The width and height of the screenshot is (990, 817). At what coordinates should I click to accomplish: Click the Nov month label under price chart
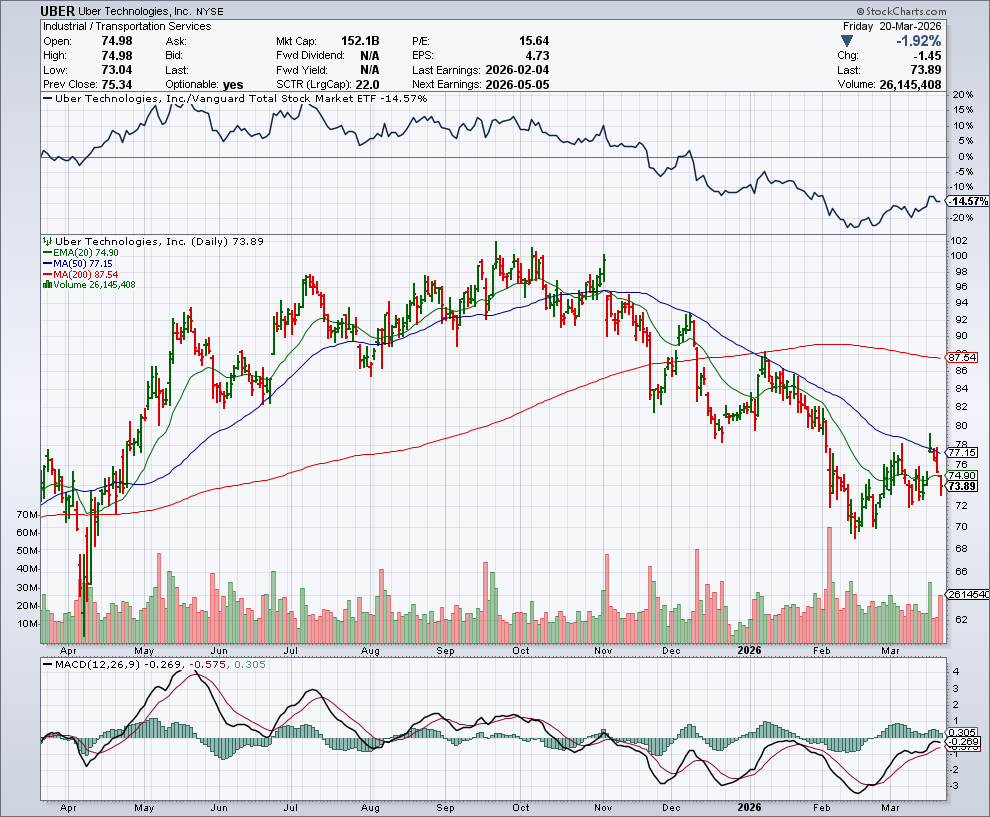click(x=604, y=650)
